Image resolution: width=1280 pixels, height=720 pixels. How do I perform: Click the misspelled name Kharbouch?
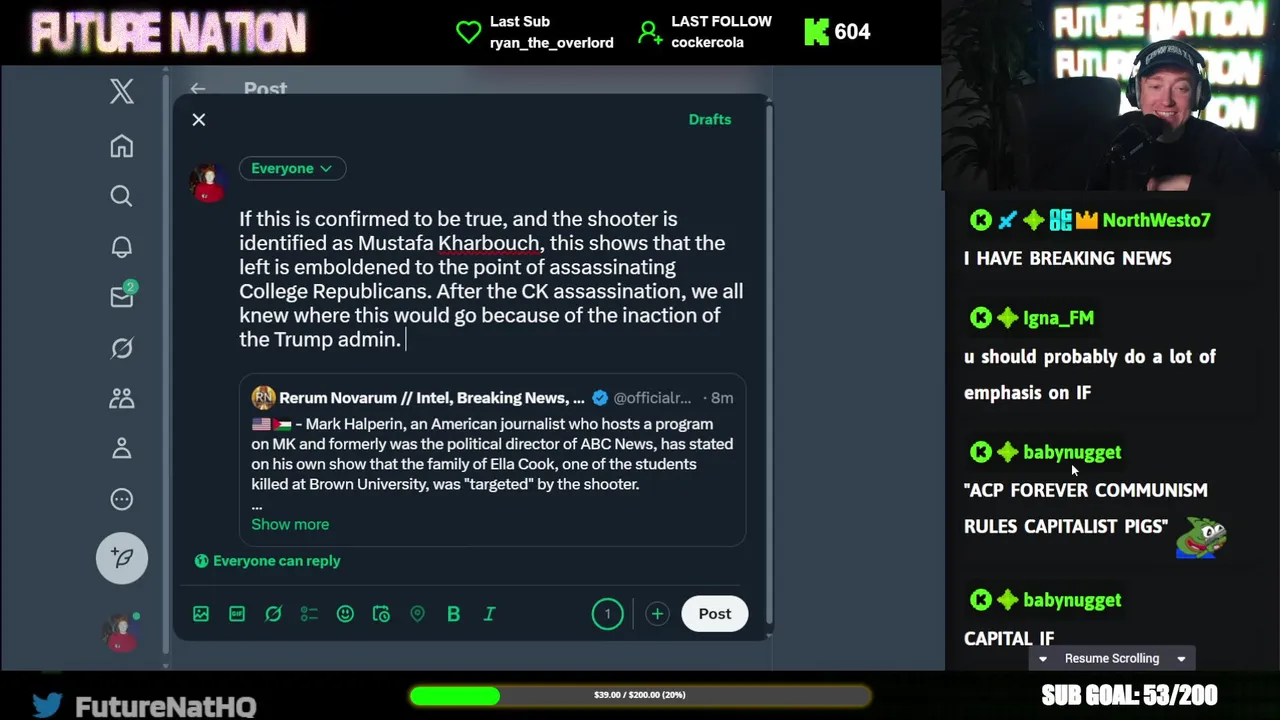point(489,243)
